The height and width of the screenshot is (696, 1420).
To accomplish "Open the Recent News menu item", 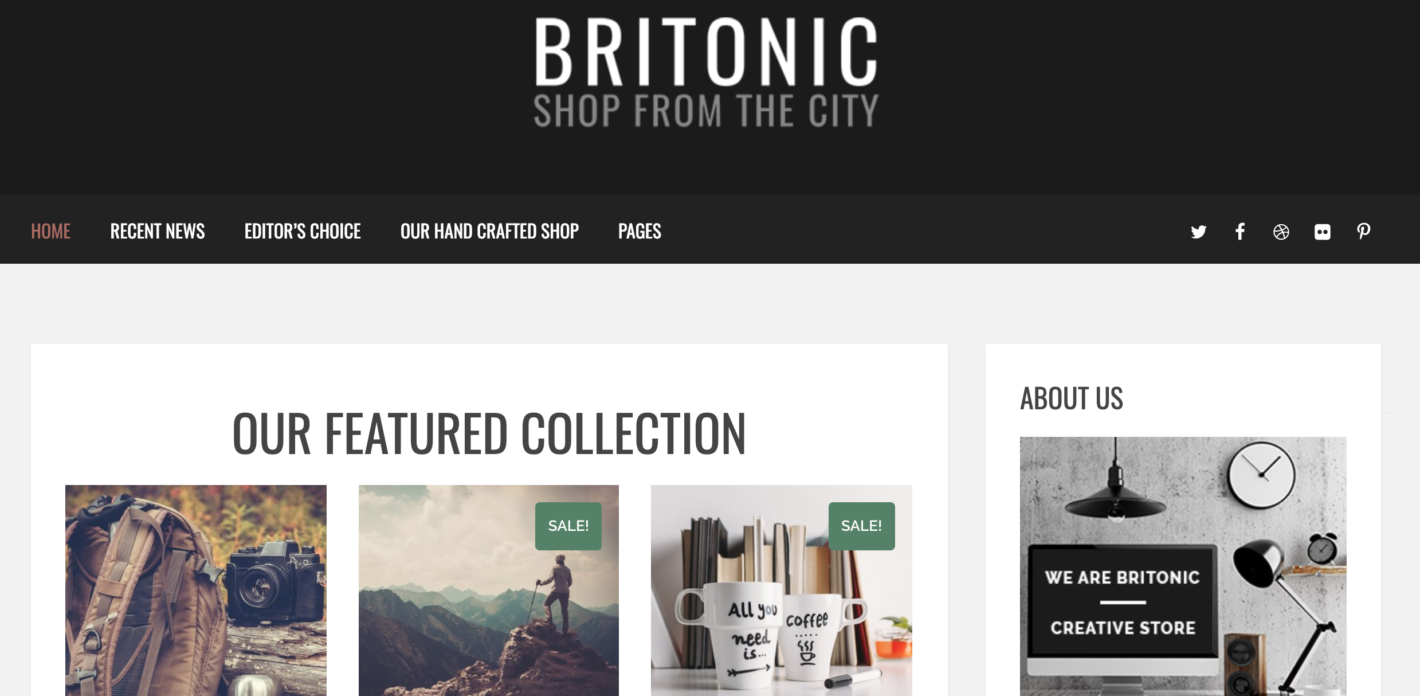I will pos(157,231).
